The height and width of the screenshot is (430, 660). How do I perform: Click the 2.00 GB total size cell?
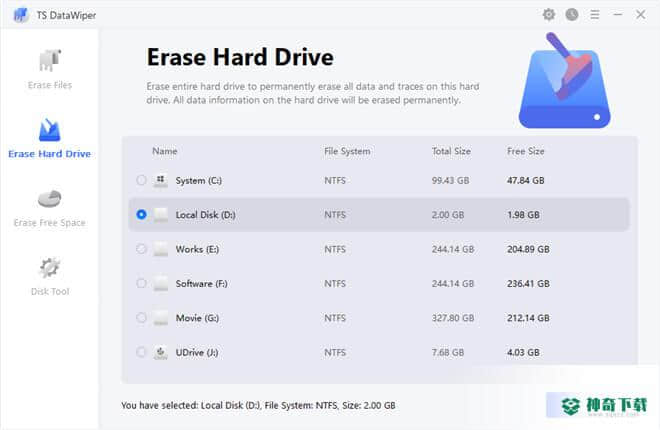448,215
